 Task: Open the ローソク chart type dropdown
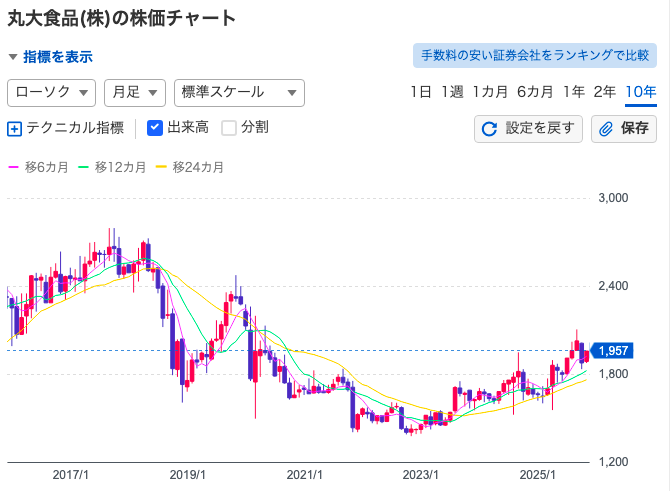(51, 92)
